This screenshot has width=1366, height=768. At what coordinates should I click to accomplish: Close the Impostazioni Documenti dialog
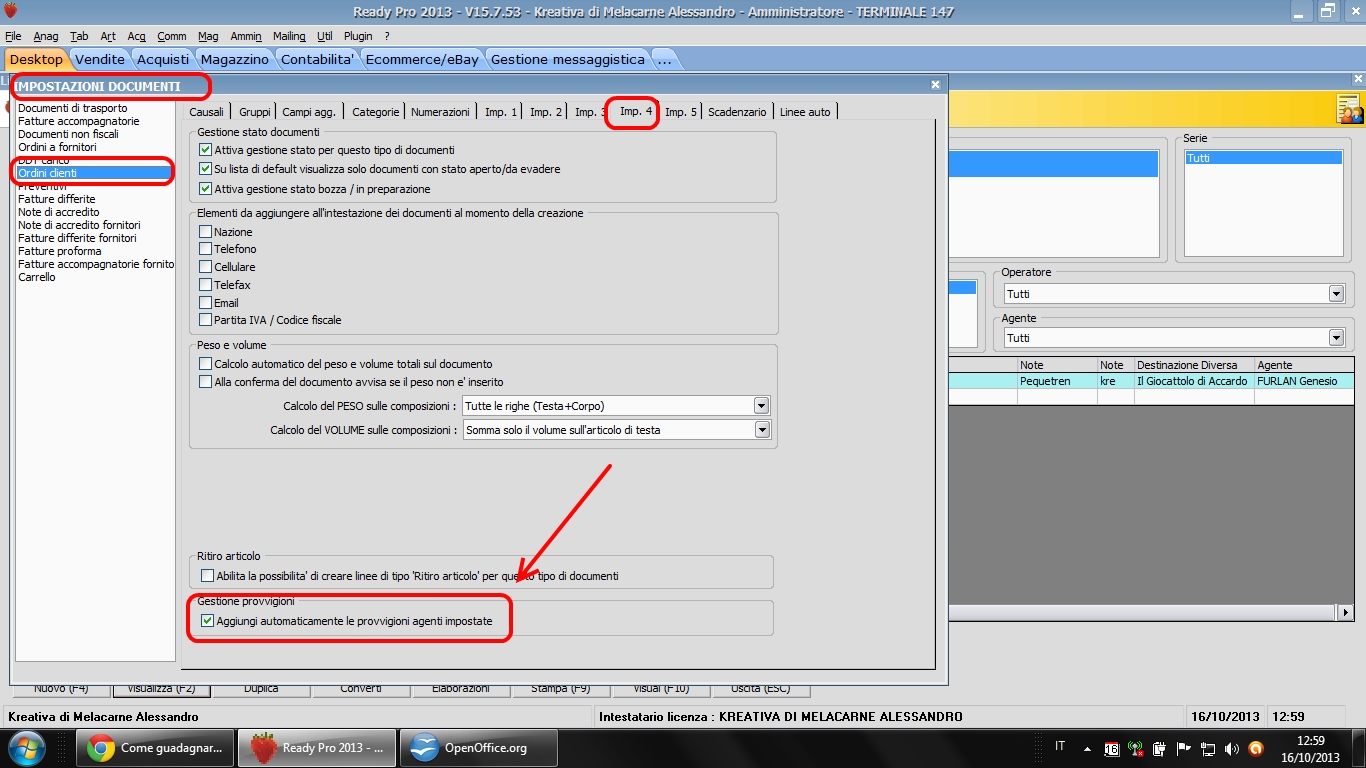pyautogui.click(x=935, y=86)
